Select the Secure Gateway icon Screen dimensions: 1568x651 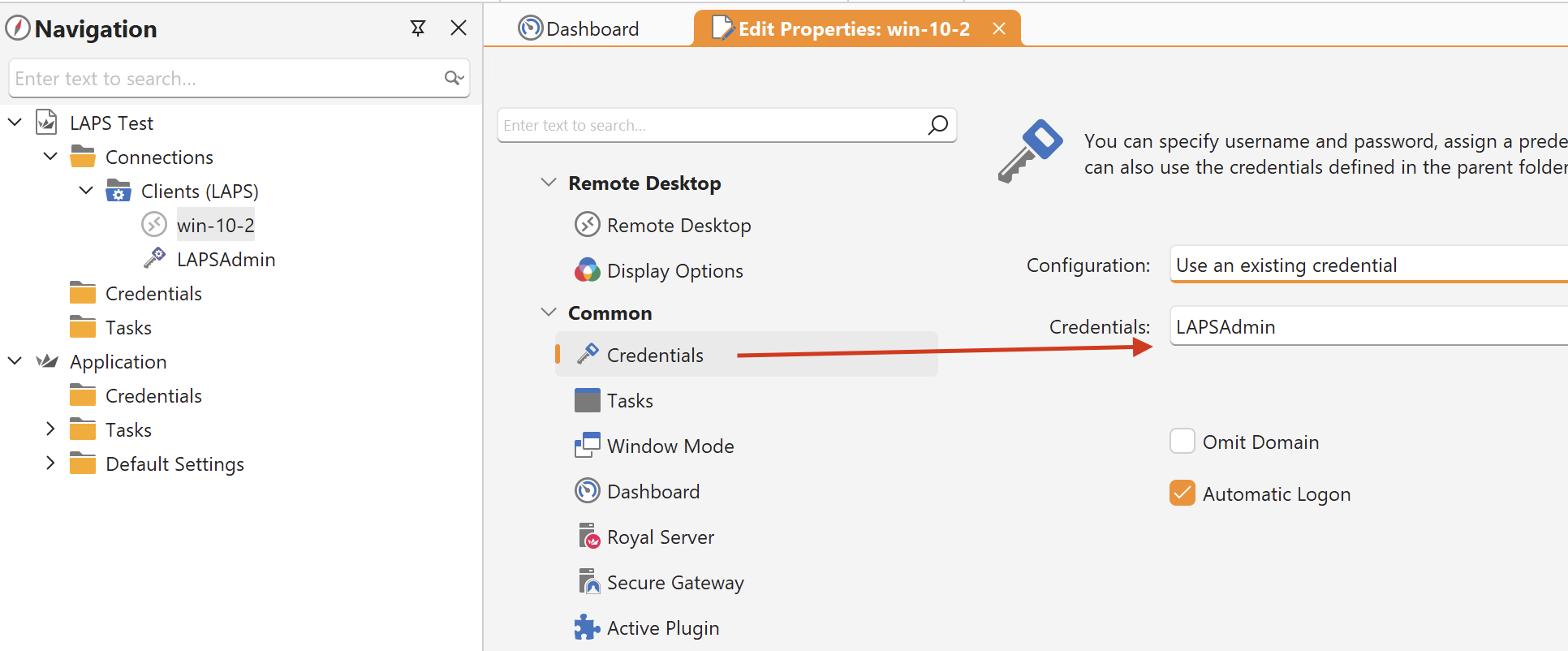(588, 582)
